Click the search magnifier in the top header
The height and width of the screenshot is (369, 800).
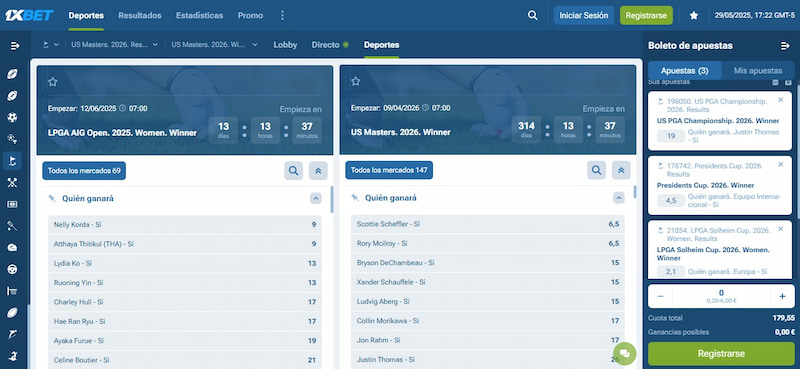pyautogui.click(x=533, y=15)
